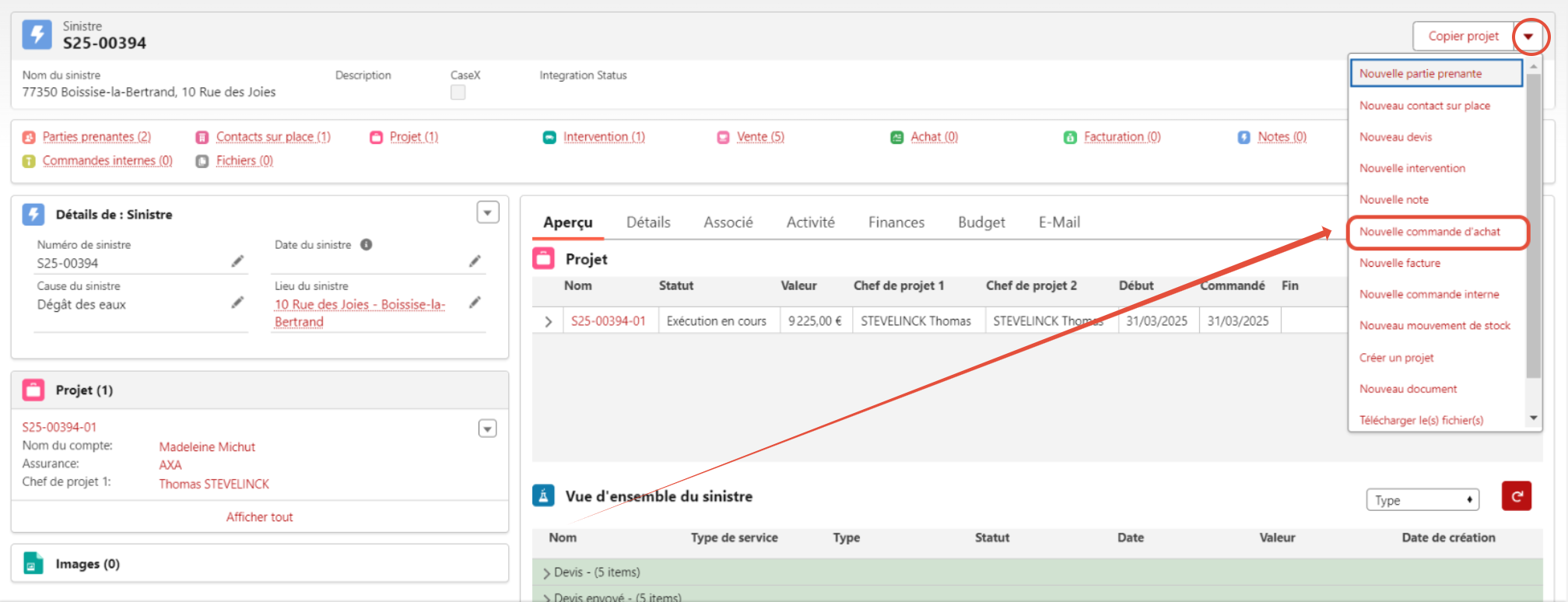Select Créer un projet menu item
The width and height of the screenshot is (1568, 602).
point(1436,358)
